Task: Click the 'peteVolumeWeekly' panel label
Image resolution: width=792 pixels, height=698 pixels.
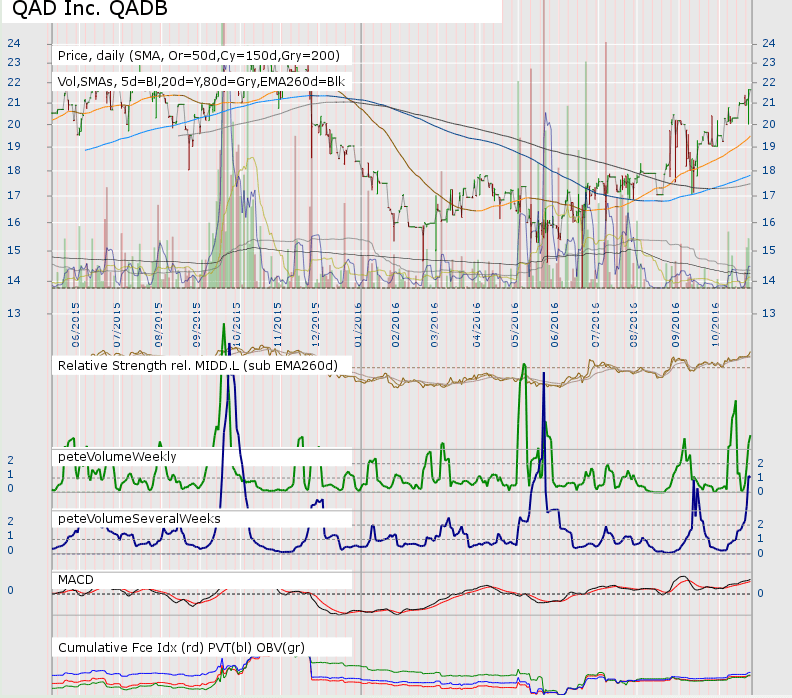Action: click(117, 457)
